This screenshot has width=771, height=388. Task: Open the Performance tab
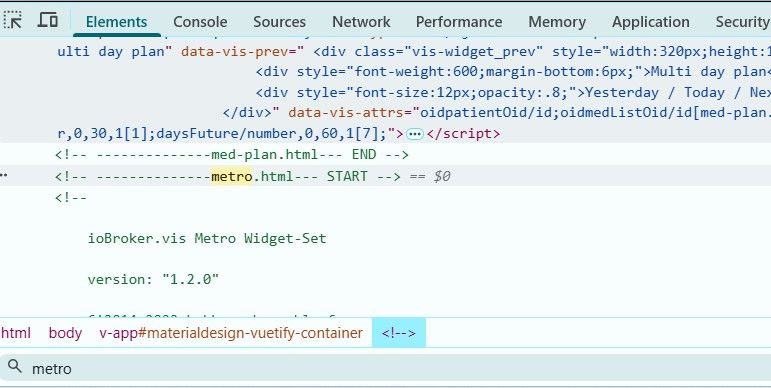(459, 22)
